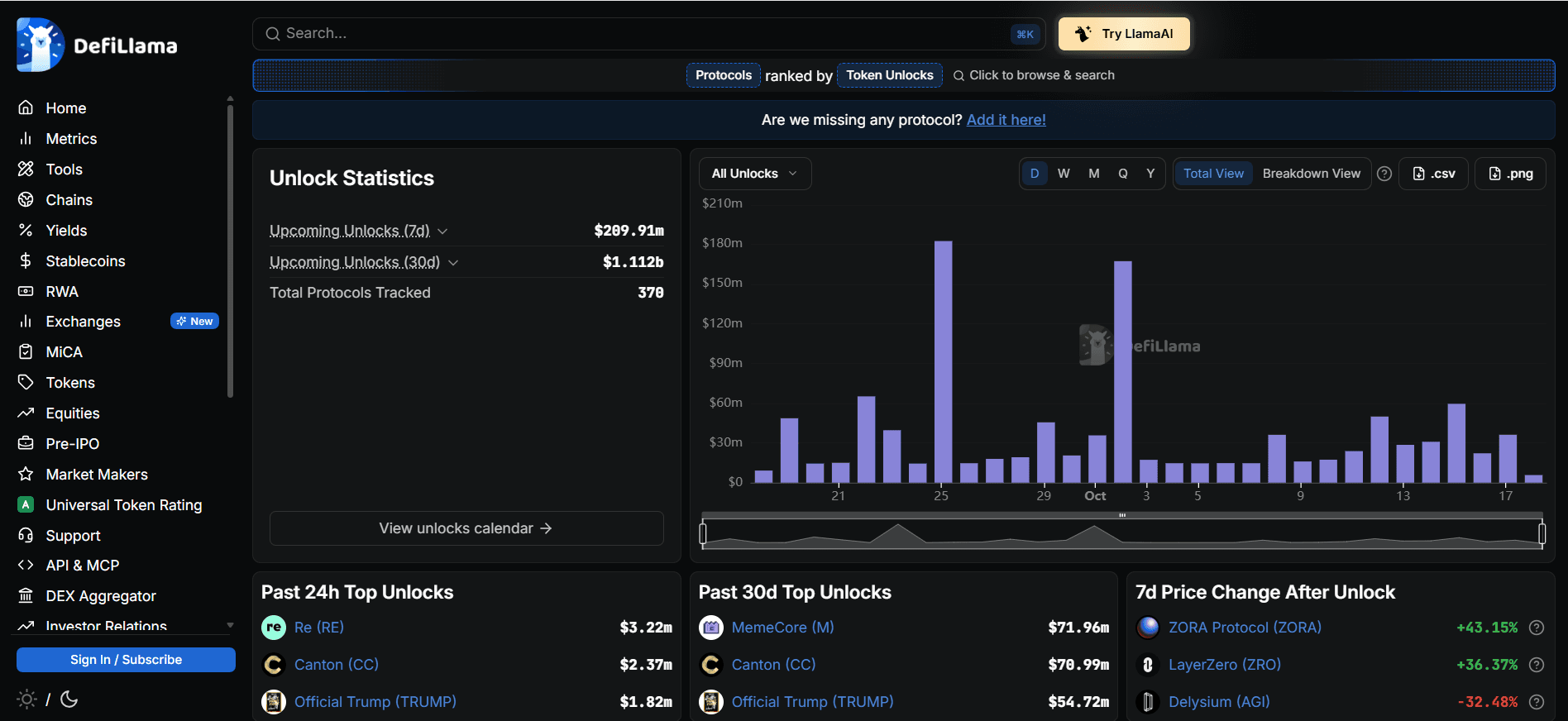The image size is (1568, 721).
Task: Export chart as .png
Action: tap(1510, 174)
